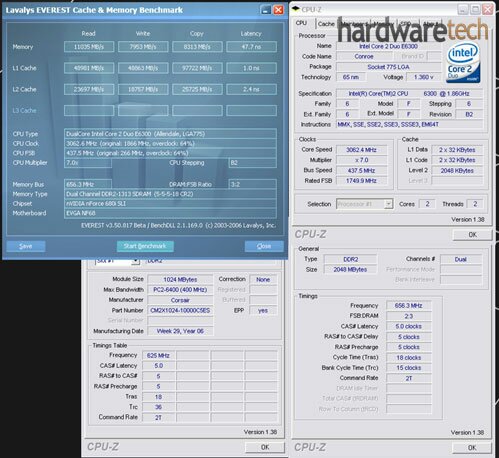This screenshot has width=499, height=458.
Task: Minimize the CPU-Z CPU window
Action: [463, 9]
